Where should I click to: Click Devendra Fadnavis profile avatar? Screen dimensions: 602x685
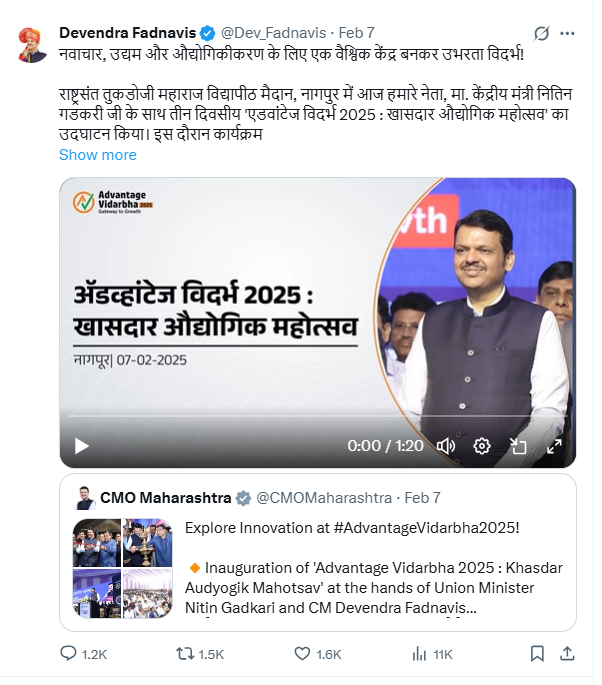(33, 45)
